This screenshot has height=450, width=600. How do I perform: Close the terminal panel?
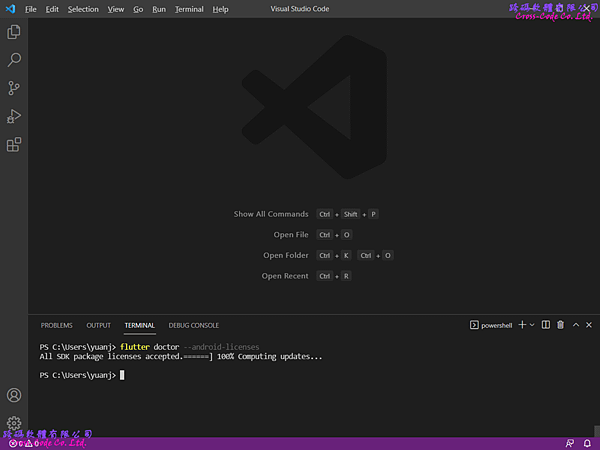[589, 325]
